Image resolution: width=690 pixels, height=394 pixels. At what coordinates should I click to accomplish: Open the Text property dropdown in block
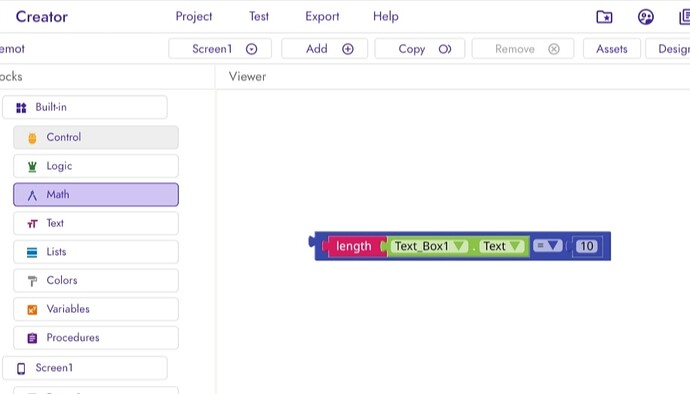click(502, 246)
